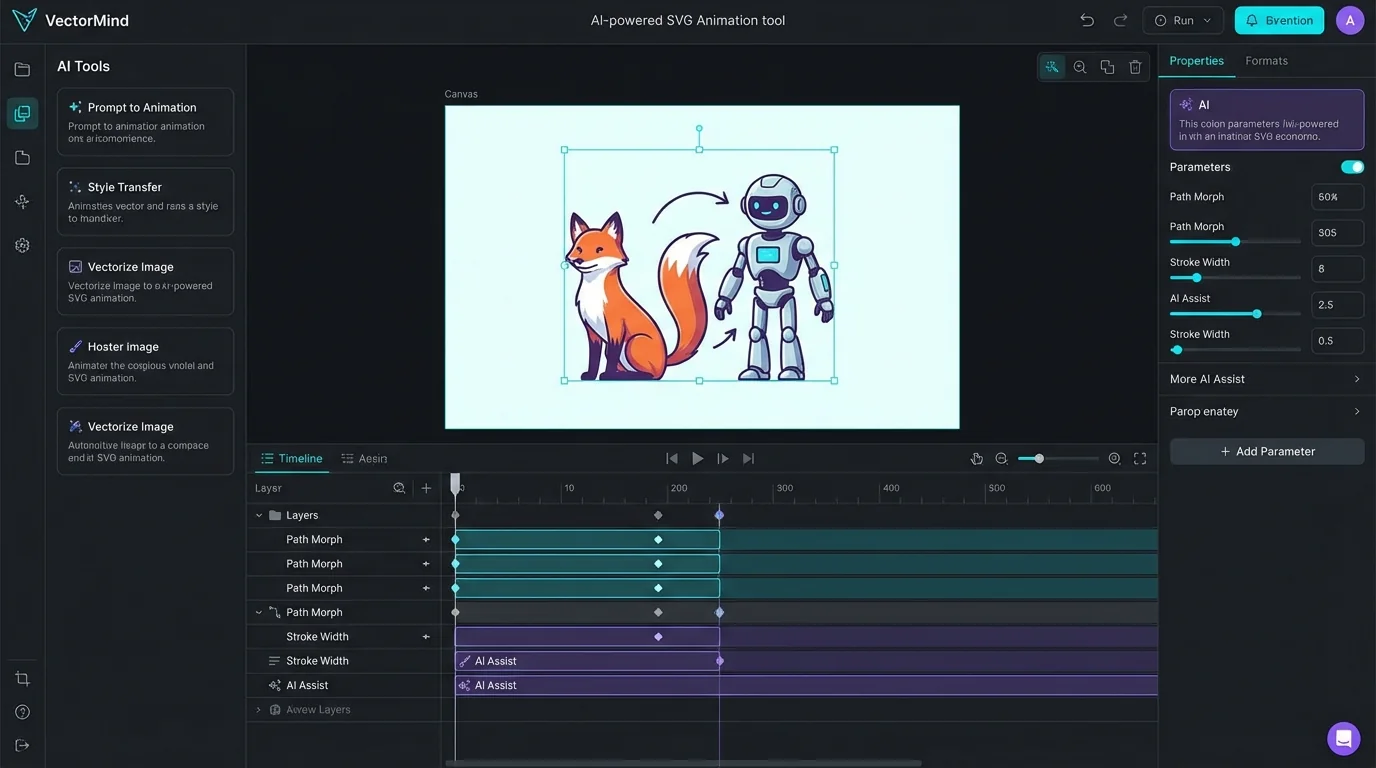Open the Run dropdown
Screen dimensions: 1376x768
point(1183,20)
